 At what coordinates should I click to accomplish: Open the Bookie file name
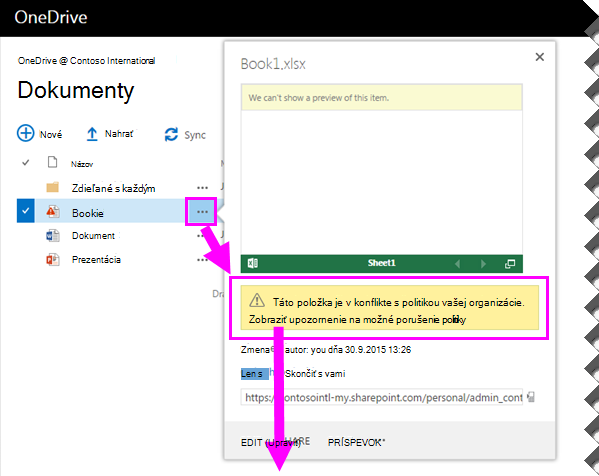point(88,213)
